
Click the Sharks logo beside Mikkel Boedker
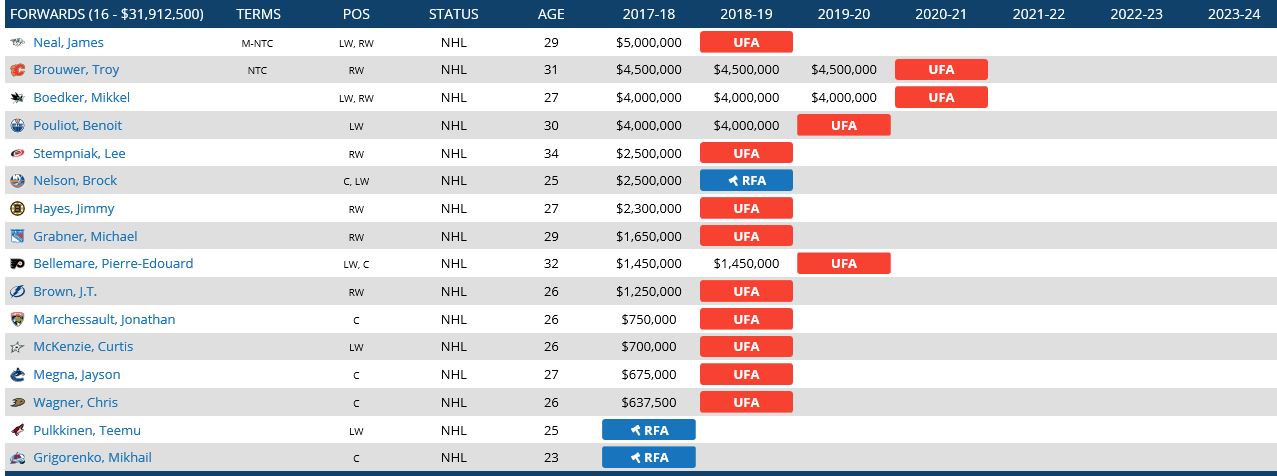coord(17,98)
